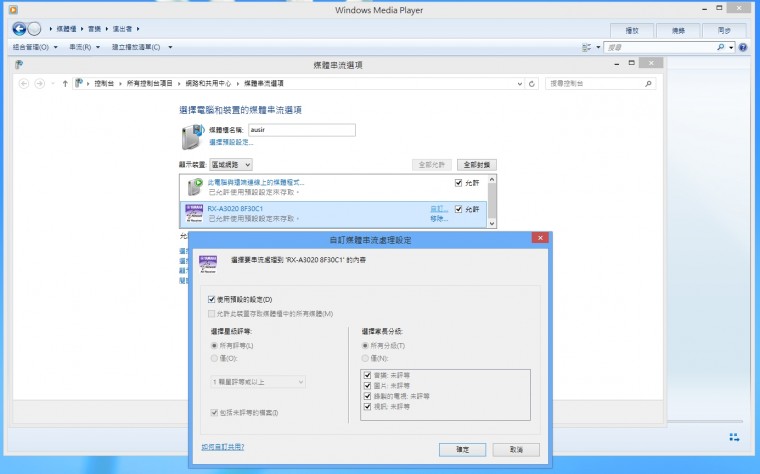The image size is (760, 474).
Task: Click the device list scrollbar up arrow
Action: tap(492, 179)
